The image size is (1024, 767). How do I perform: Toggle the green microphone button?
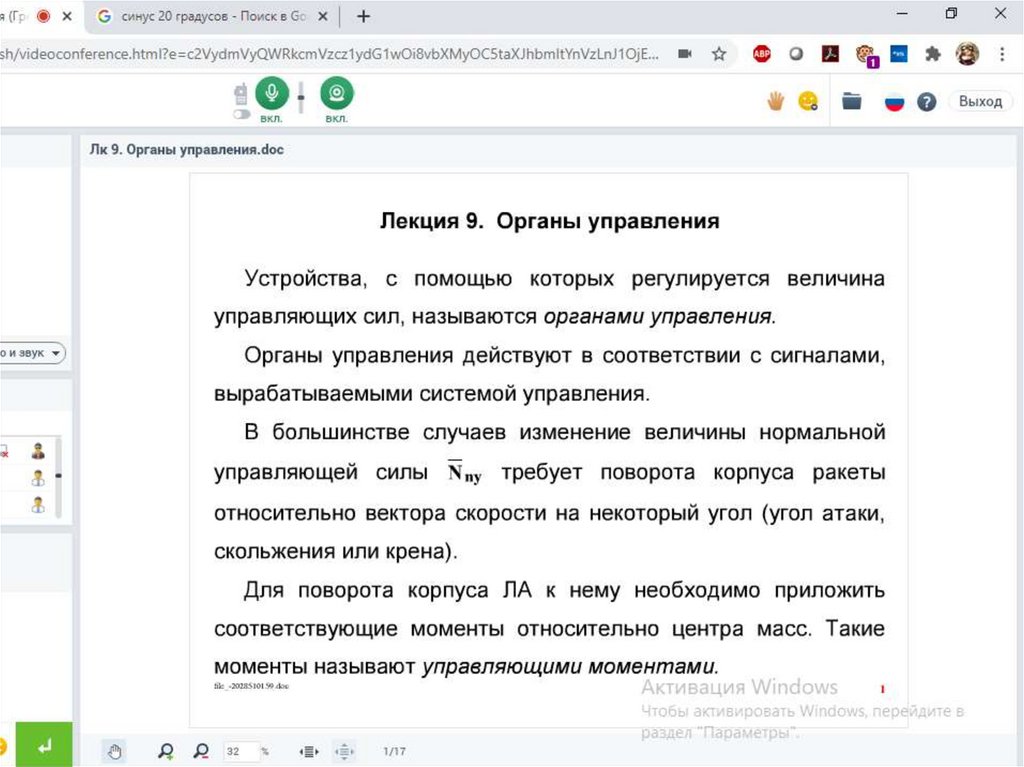coord(271,94)
